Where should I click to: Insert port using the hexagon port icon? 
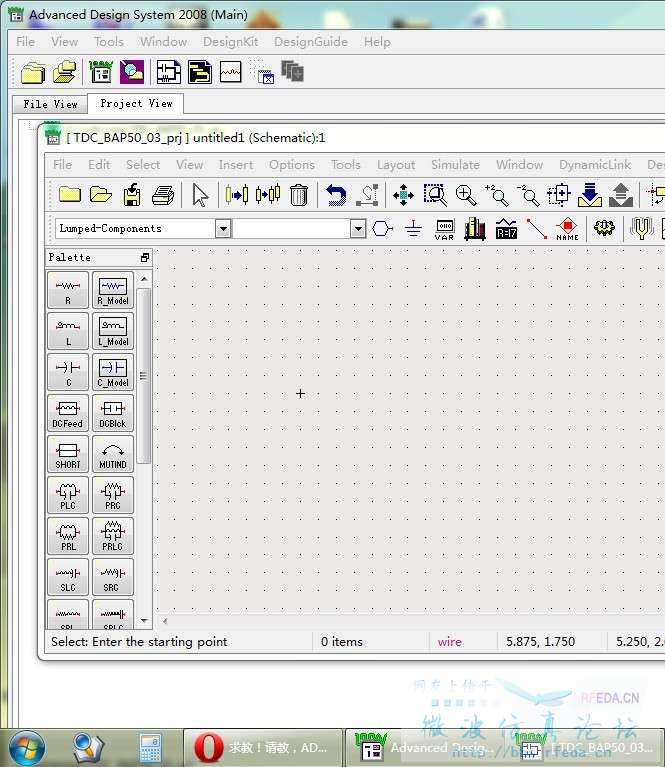point(382,228)
